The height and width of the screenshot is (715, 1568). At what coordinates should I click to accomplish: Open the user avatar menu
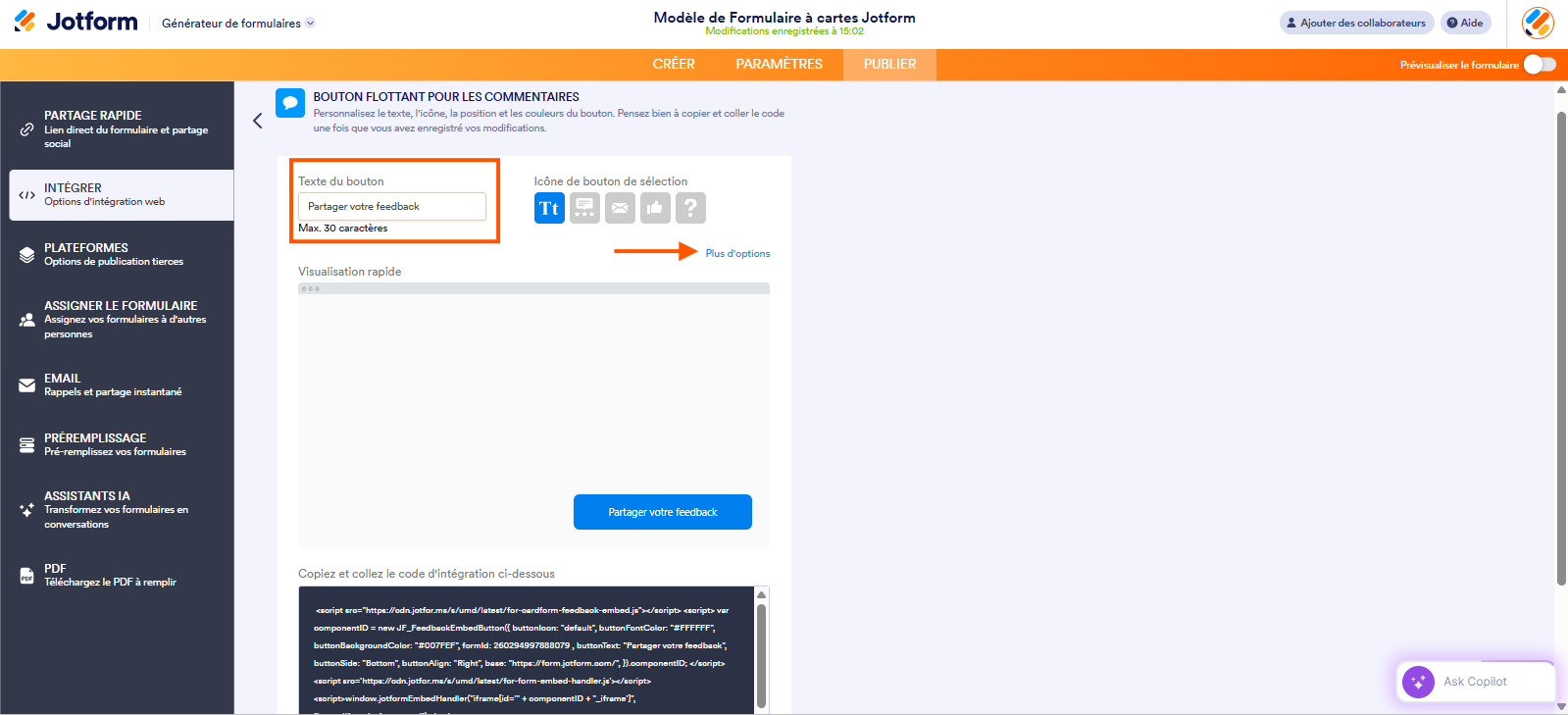[x=1538, y=23]
